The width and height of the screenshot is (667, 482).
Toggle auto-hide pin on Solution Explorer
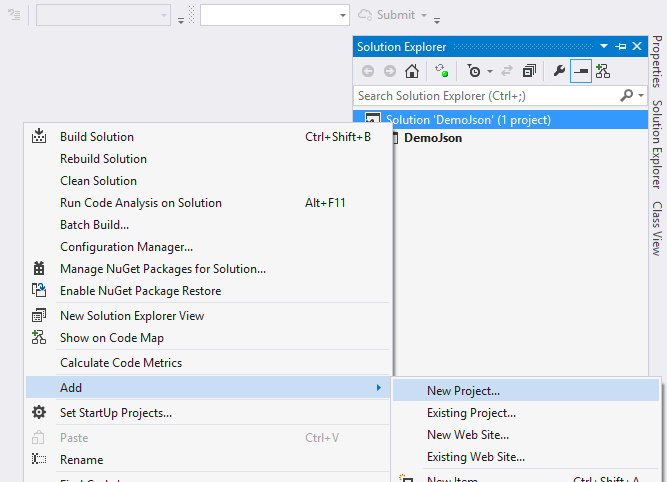[x=620, y=46]
